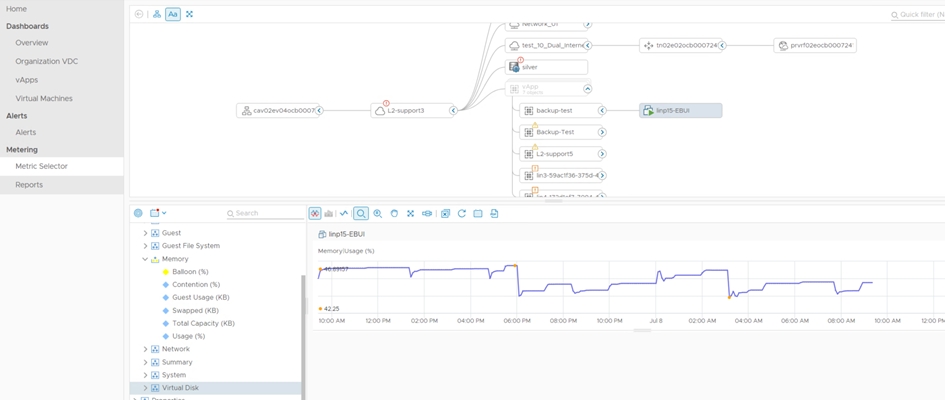Click the zoom-in magnifier plus icon
This screenshot has width=945, height=400.
[x=378, y=213]
